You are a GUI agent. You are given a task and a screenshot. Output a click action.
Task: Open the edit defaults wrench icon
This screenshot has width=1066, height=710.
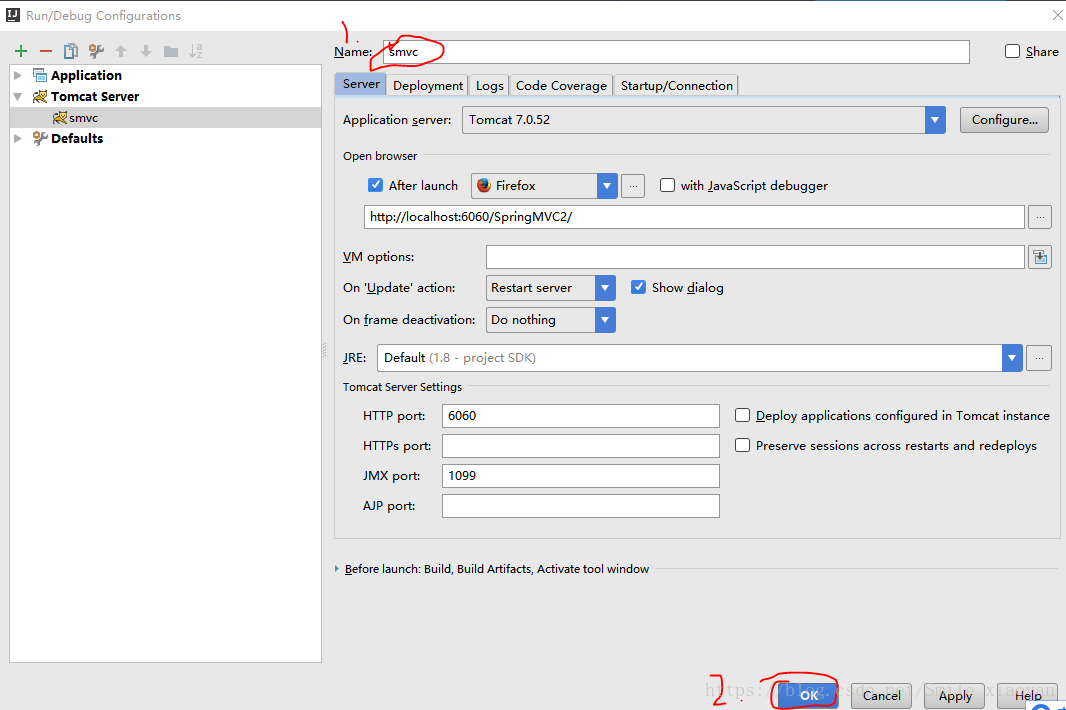[x=96, y=51]
